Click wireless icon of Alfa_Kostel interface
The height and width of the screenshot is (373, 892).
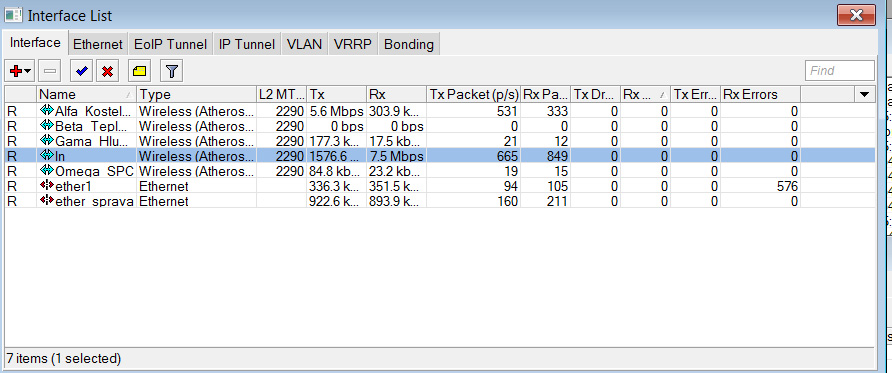(x=47, y=110)
